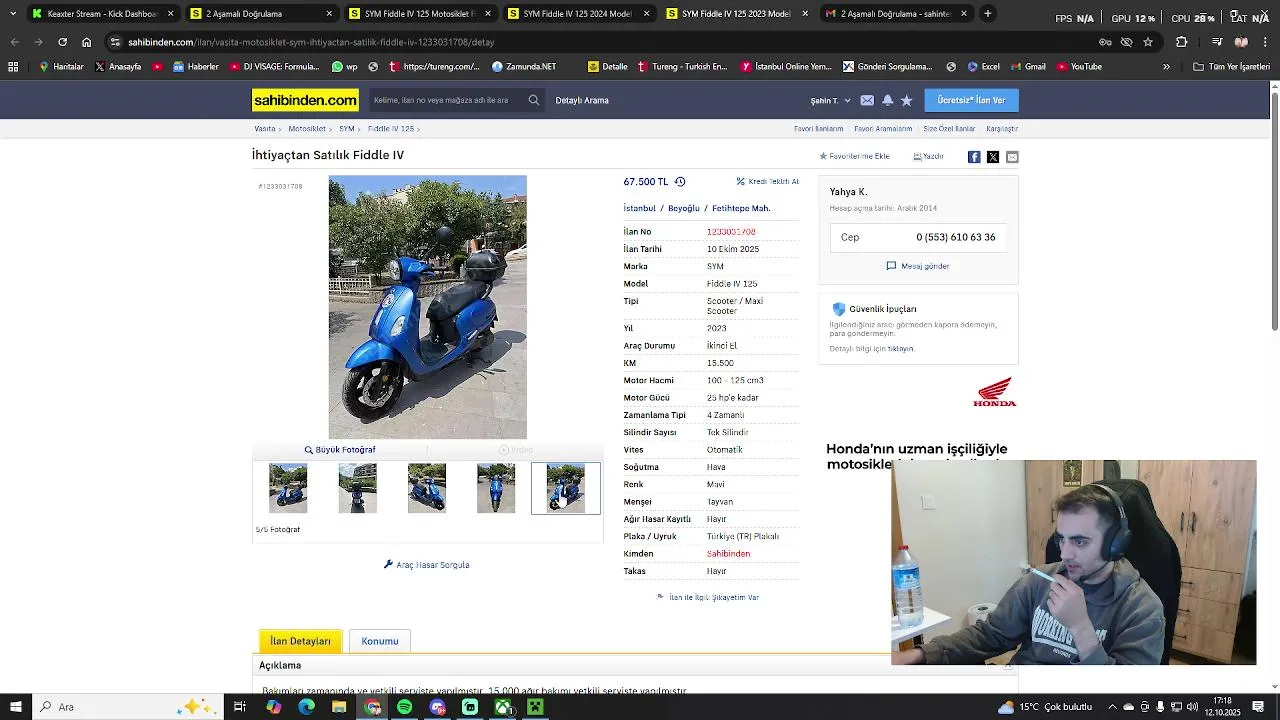Open File Explorer from the taskbar

pos(339,707)
